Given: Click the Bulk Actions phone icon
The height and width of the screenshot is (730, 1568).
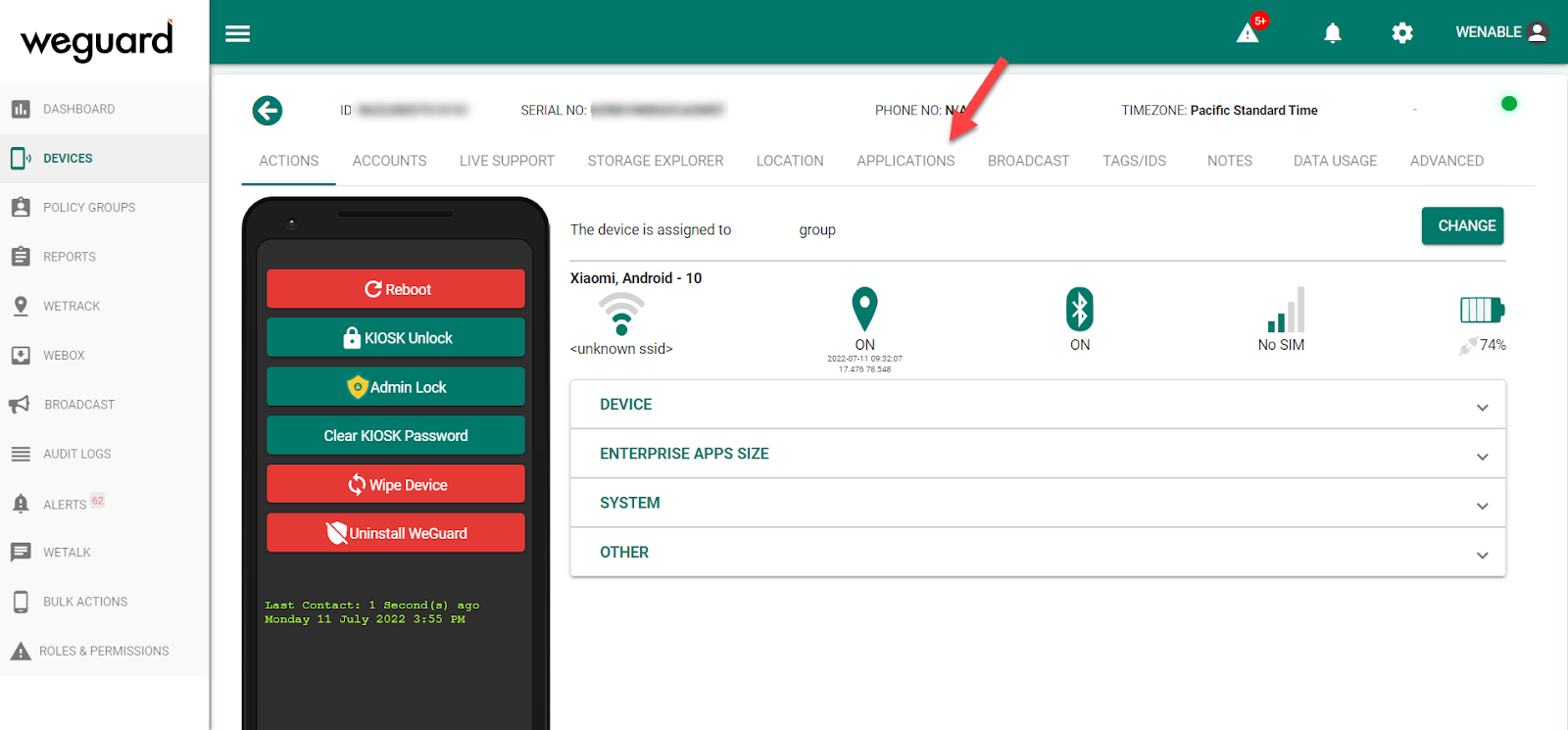Looking at the screenshot, I should pos(21,602).
